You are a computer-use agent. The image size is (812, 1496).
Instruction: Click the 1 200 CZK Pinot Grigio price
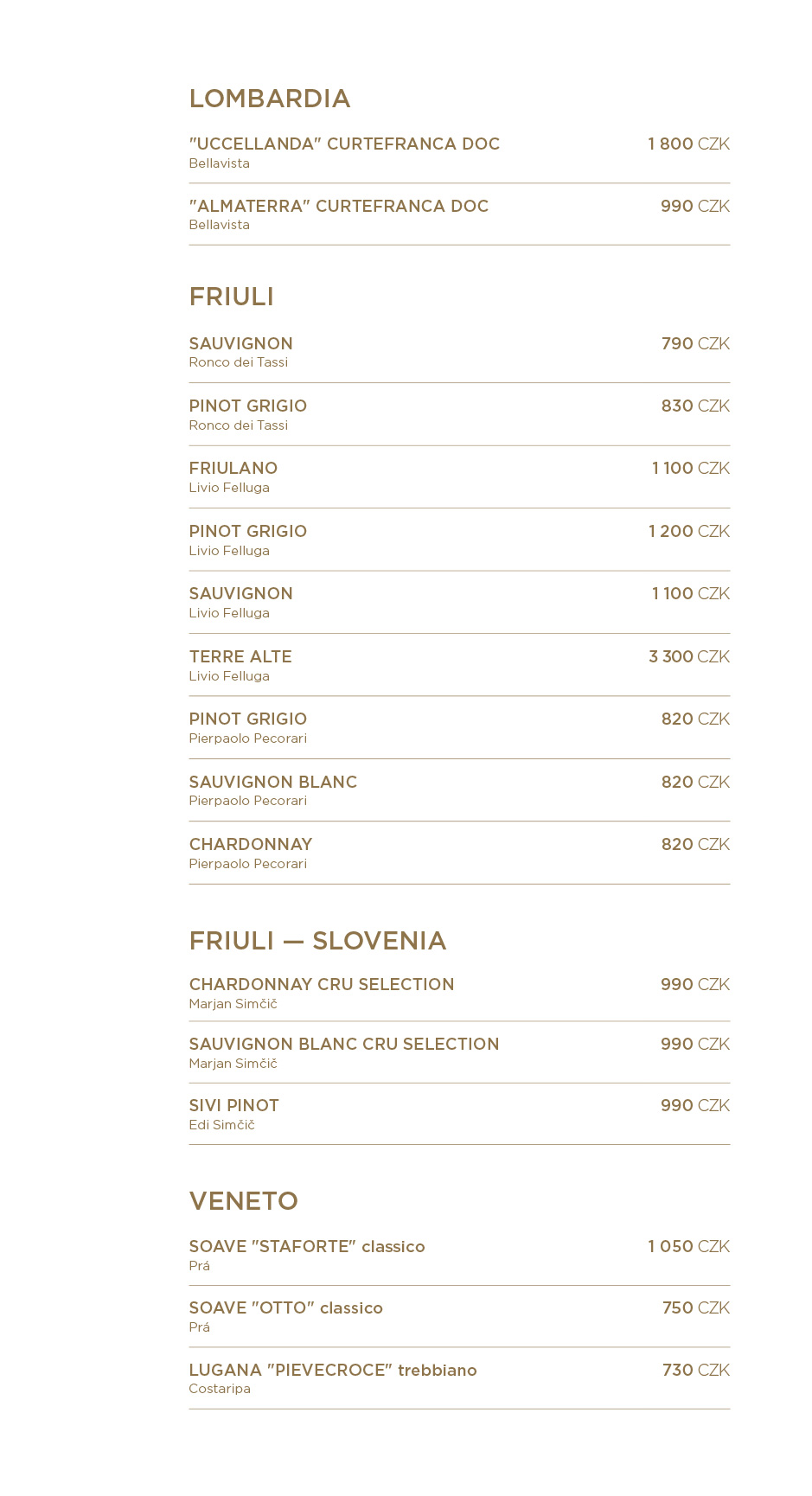pyautogui.click(x=689, y=531)
